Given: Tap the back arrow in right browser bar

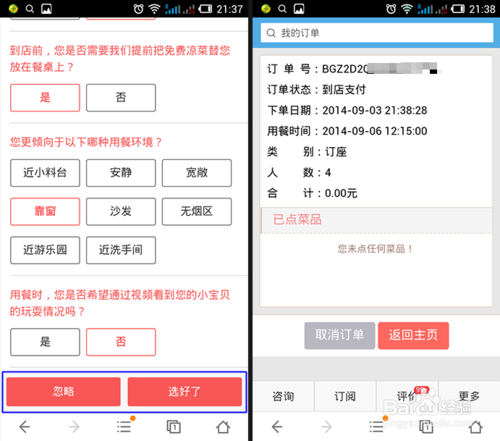Looking at the screenshot, I should (x=277, y=427).
